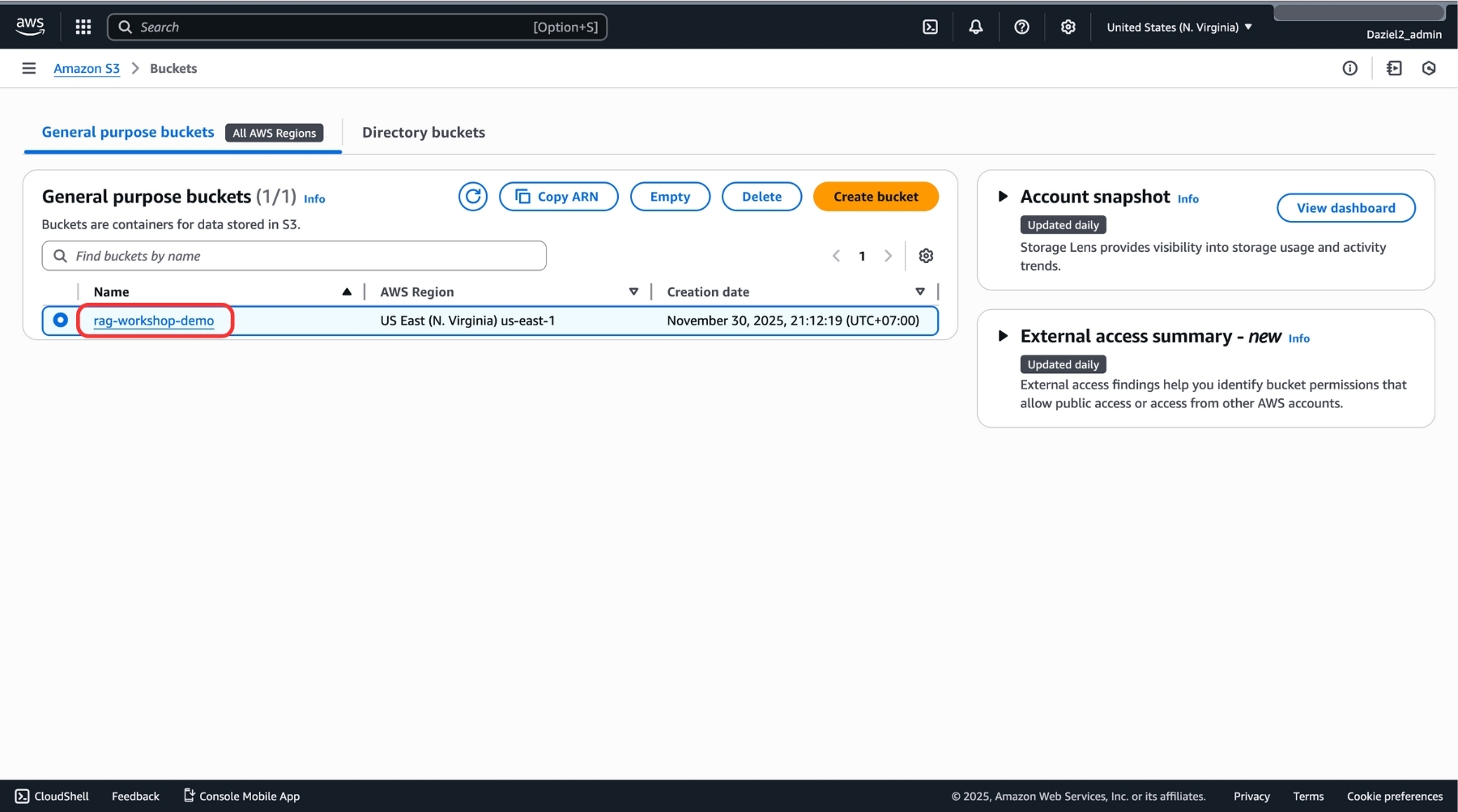Refresh the buckets list

(473, 197)
